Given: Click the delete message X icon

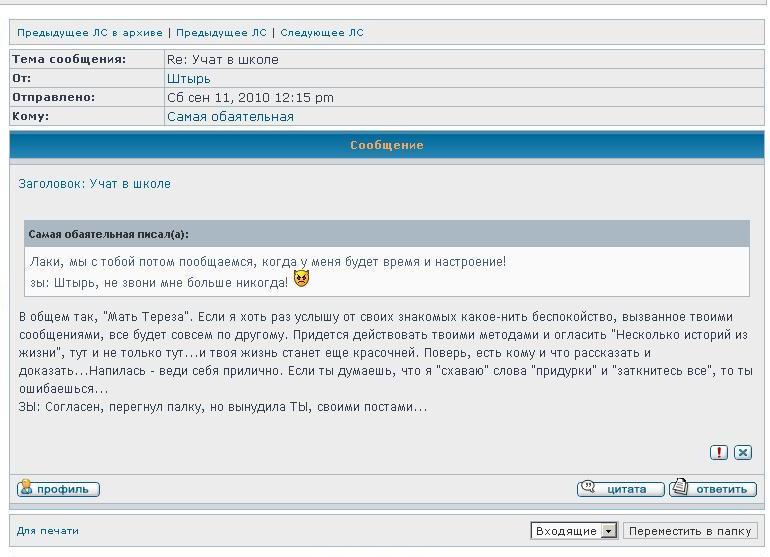Looking at the screenshot, I should 743,452.
